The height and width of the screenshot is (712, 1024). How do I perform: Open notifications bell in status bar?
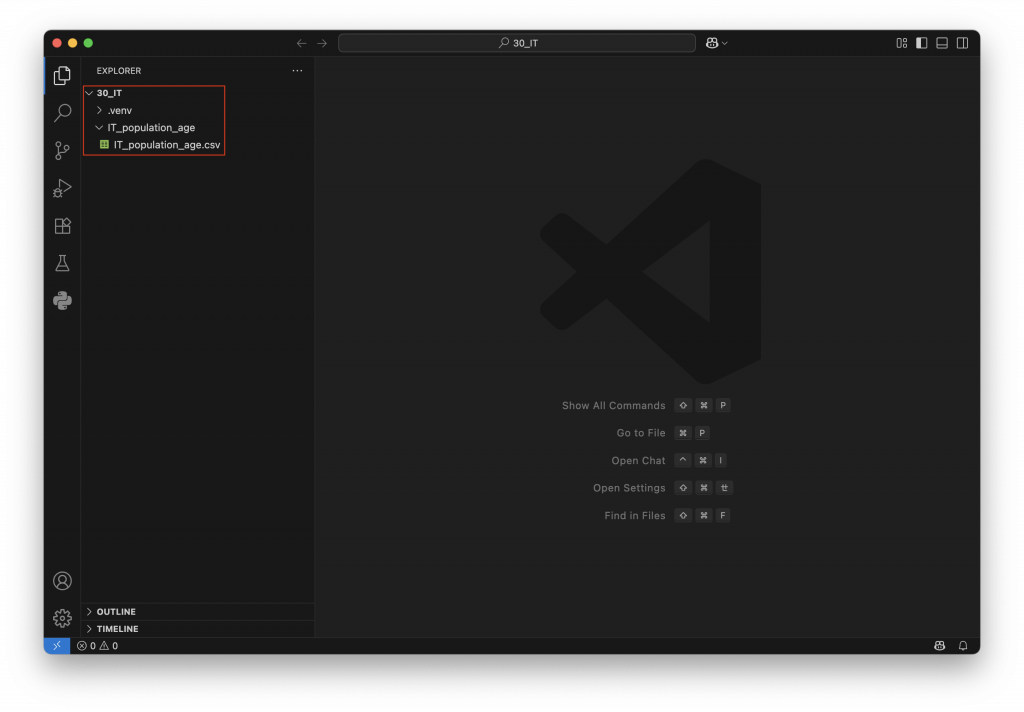click(x=963, y=645)
